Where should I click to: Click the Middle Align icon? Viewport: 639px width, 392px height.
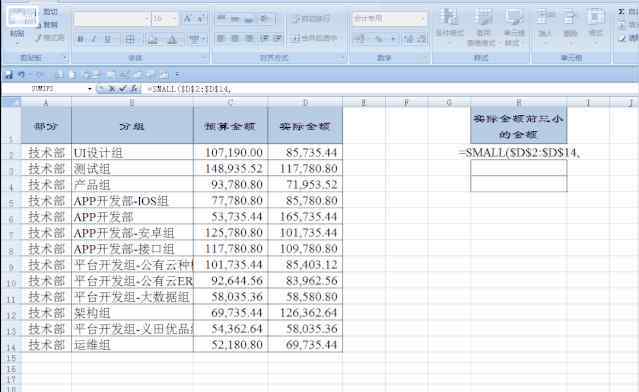(235, 19)
